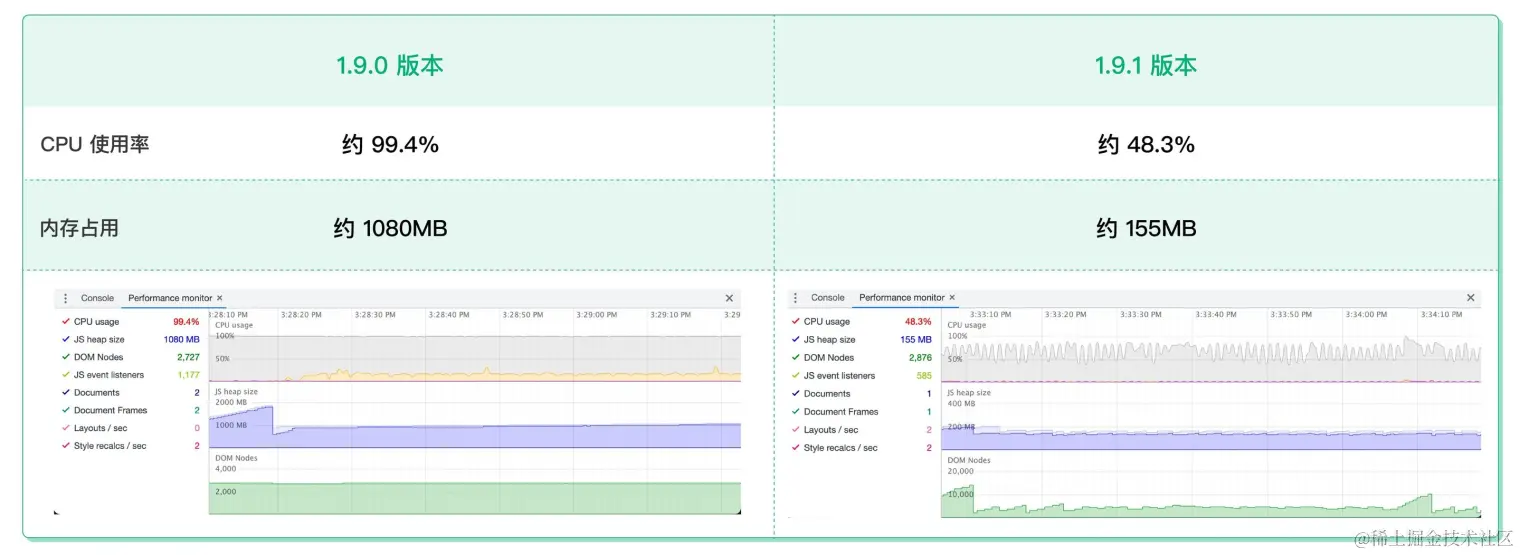The height and width of the screenshot is (555, 1520).
Task: Click the 48.3% CPU value in sidebar
Action: 918,322
